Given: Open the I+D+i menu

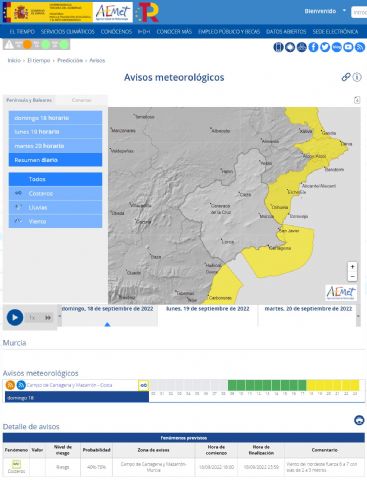Looking at the screenshot, I should pyautogui.click(x=144, y=32).
